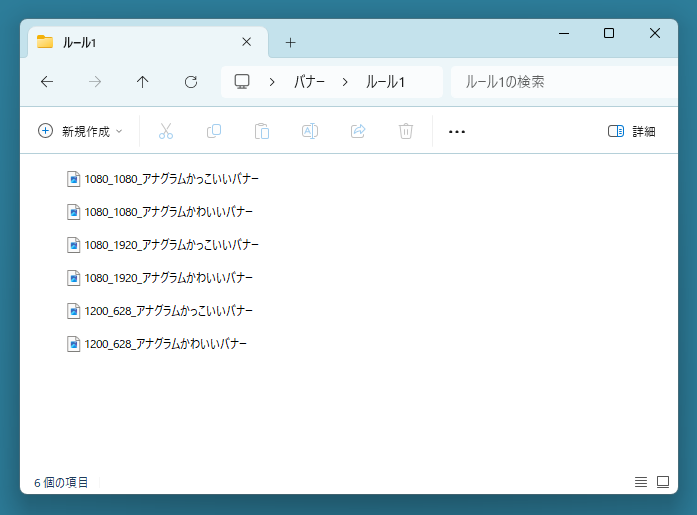This screenshot has width=697, height=515.
Task: Click バナー in the address breadcrumb
Action: click(309, 82)
